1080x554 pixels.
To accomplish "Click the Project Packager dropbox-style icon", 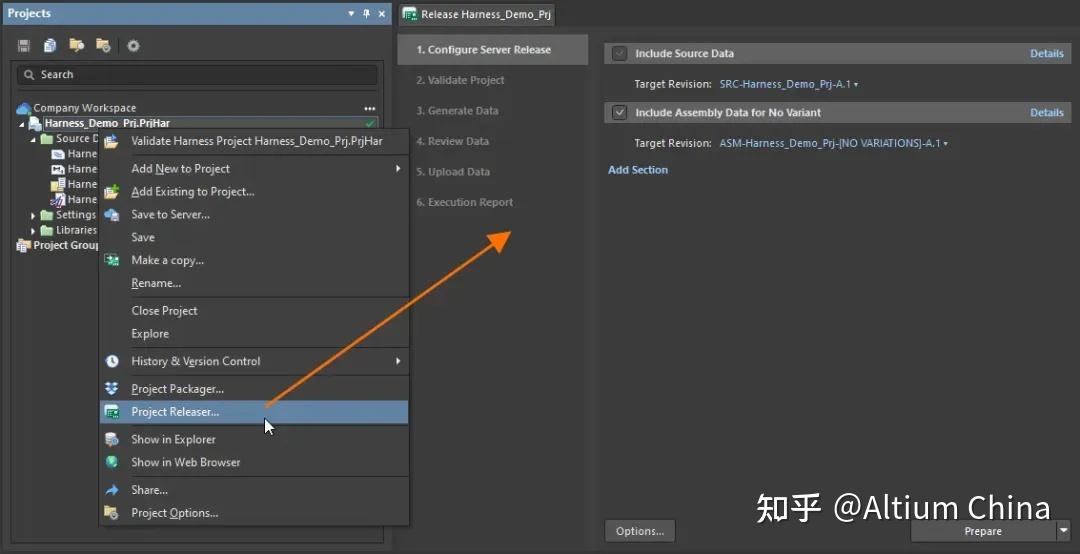I will click(112, 389).
